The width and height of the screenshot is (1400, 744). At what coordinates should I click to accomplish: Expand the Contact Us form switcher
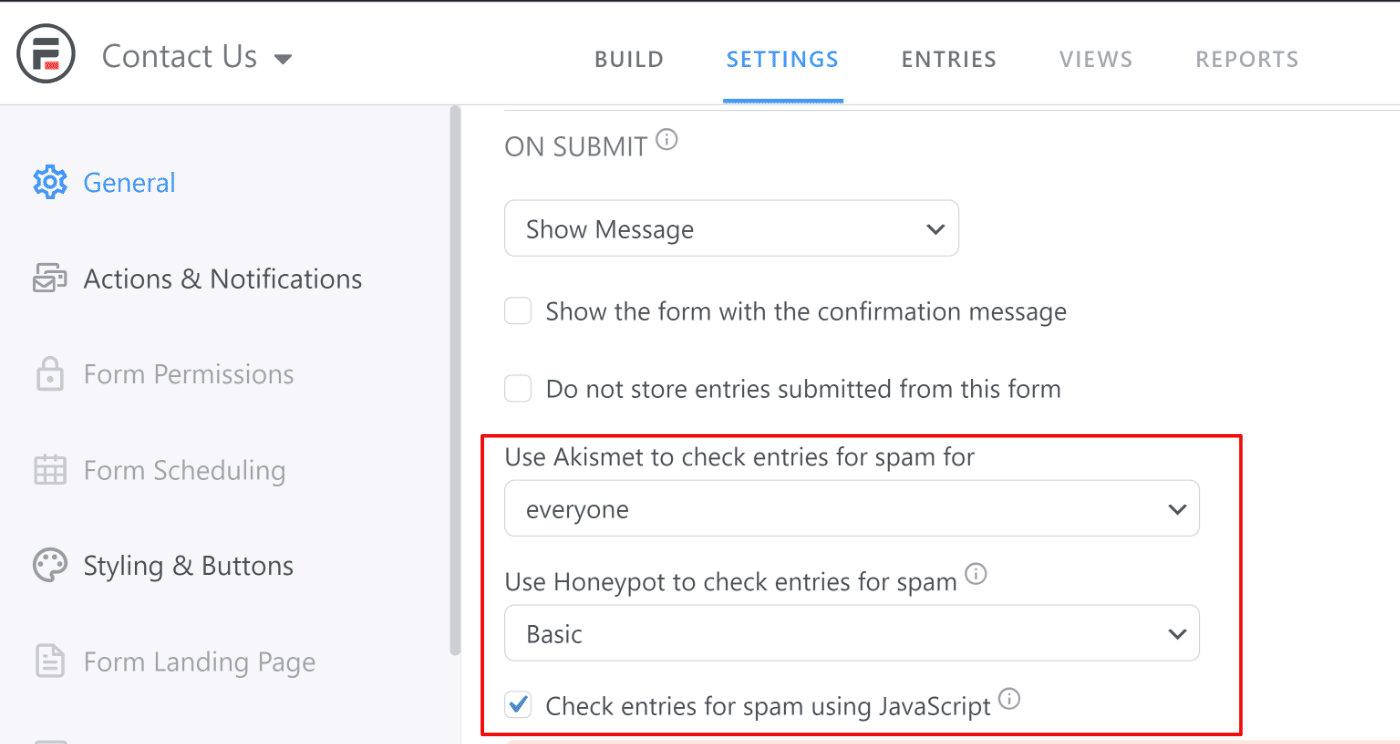coord(283,58)
